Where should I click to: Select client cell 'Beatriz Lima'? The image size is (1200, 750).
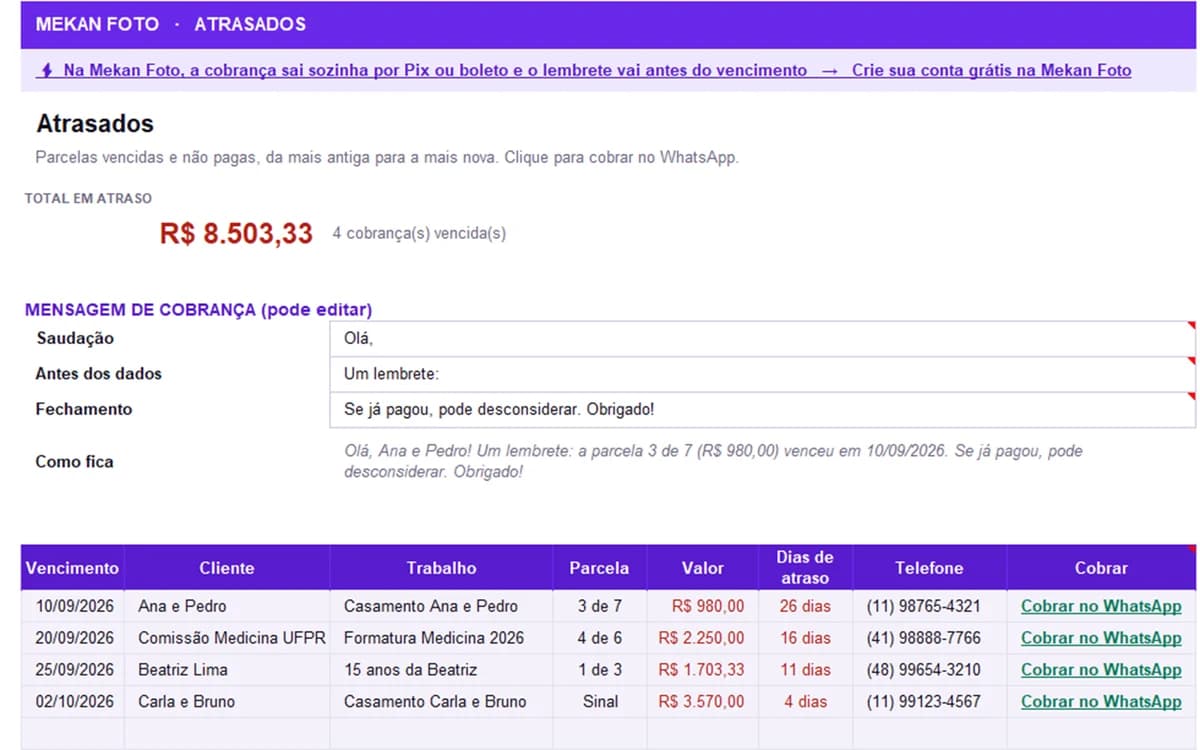pos(227,670)
